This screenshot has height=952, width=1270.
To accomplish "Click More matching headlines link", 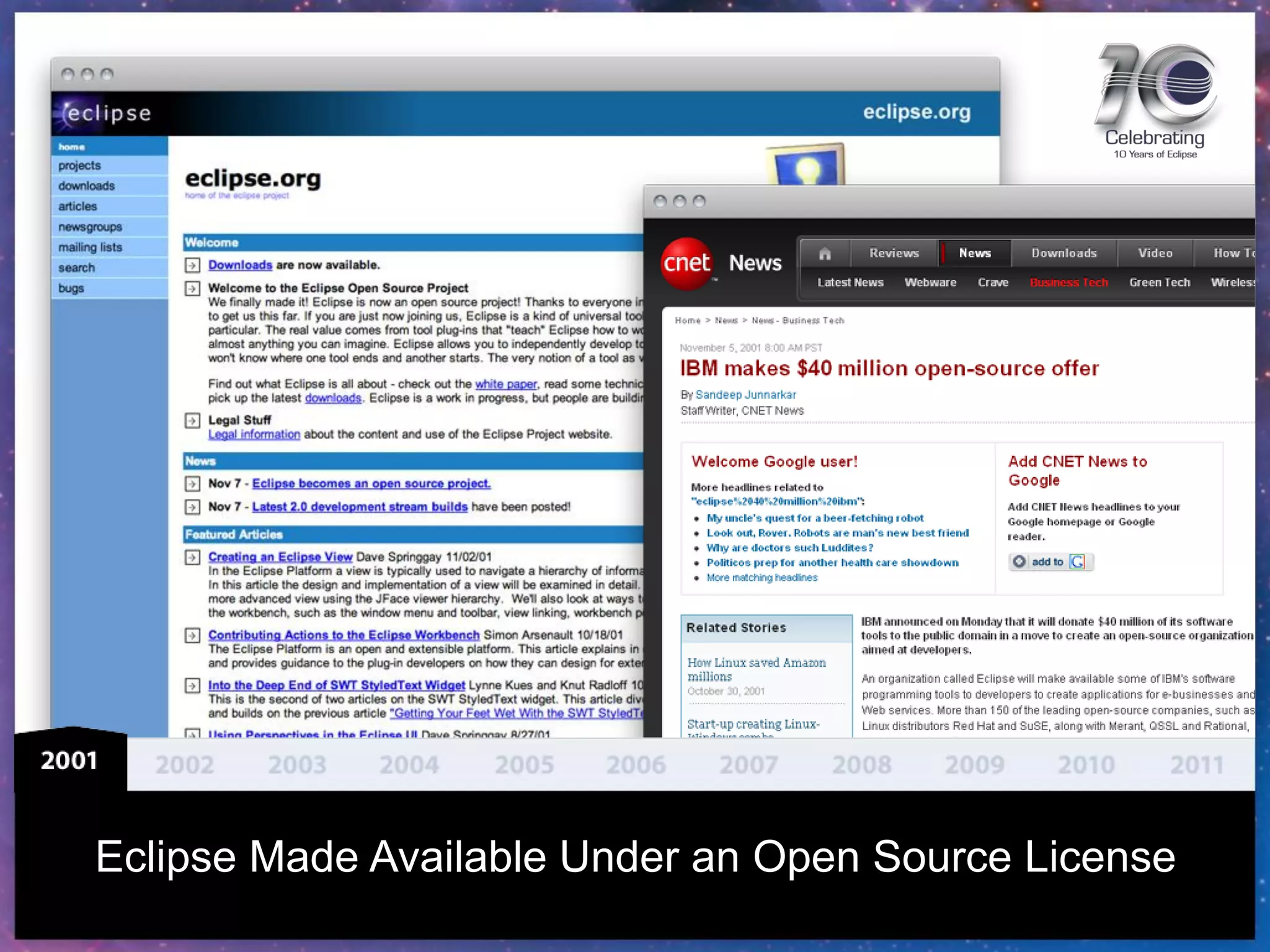I will click(x=762, y=578).
